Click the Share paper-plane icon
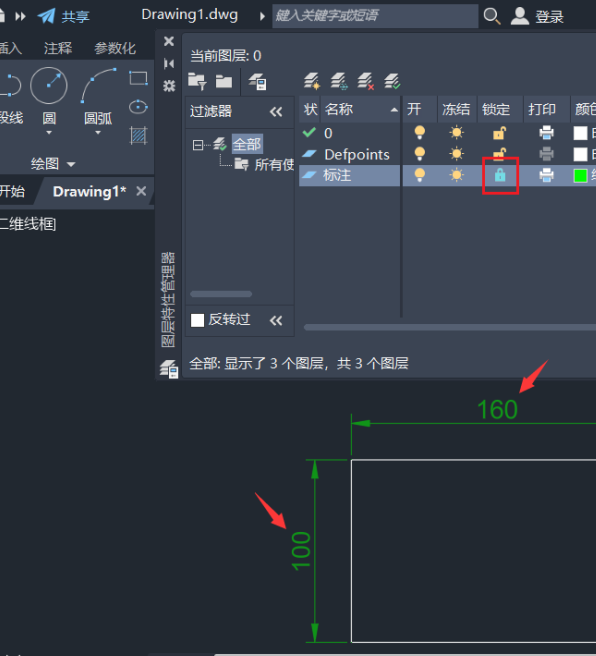This screenshot has height=656, width=596. click(x=46, y=16)
